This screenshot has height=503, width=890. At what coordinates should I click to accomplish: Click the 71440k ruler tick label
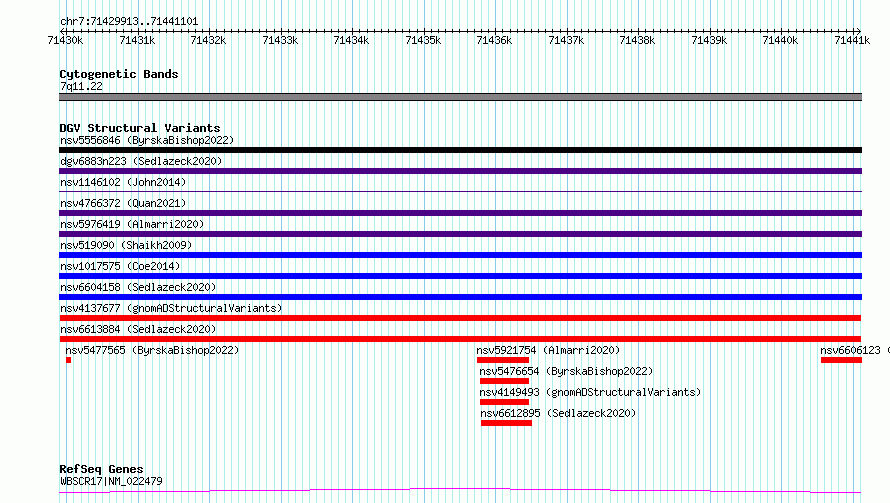click(x=780, y=40)
